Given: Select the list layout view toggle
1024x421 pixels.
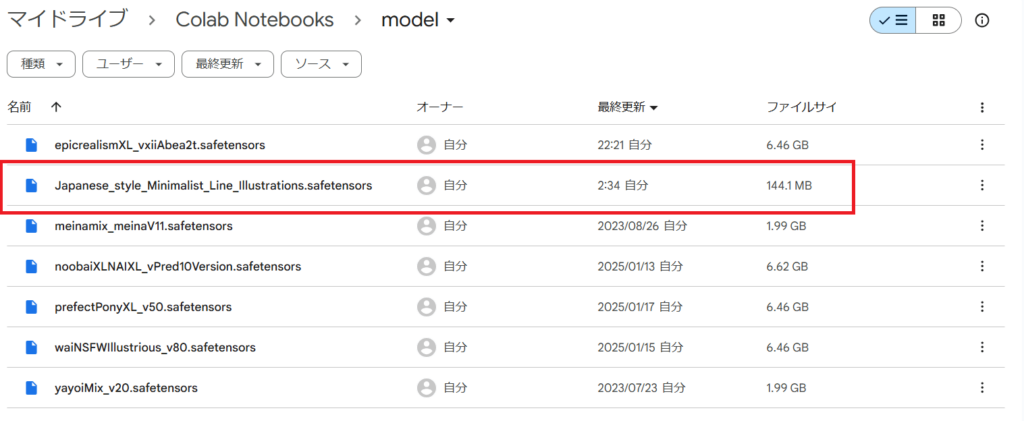Looking at the screenshot, I should point(893,20).
